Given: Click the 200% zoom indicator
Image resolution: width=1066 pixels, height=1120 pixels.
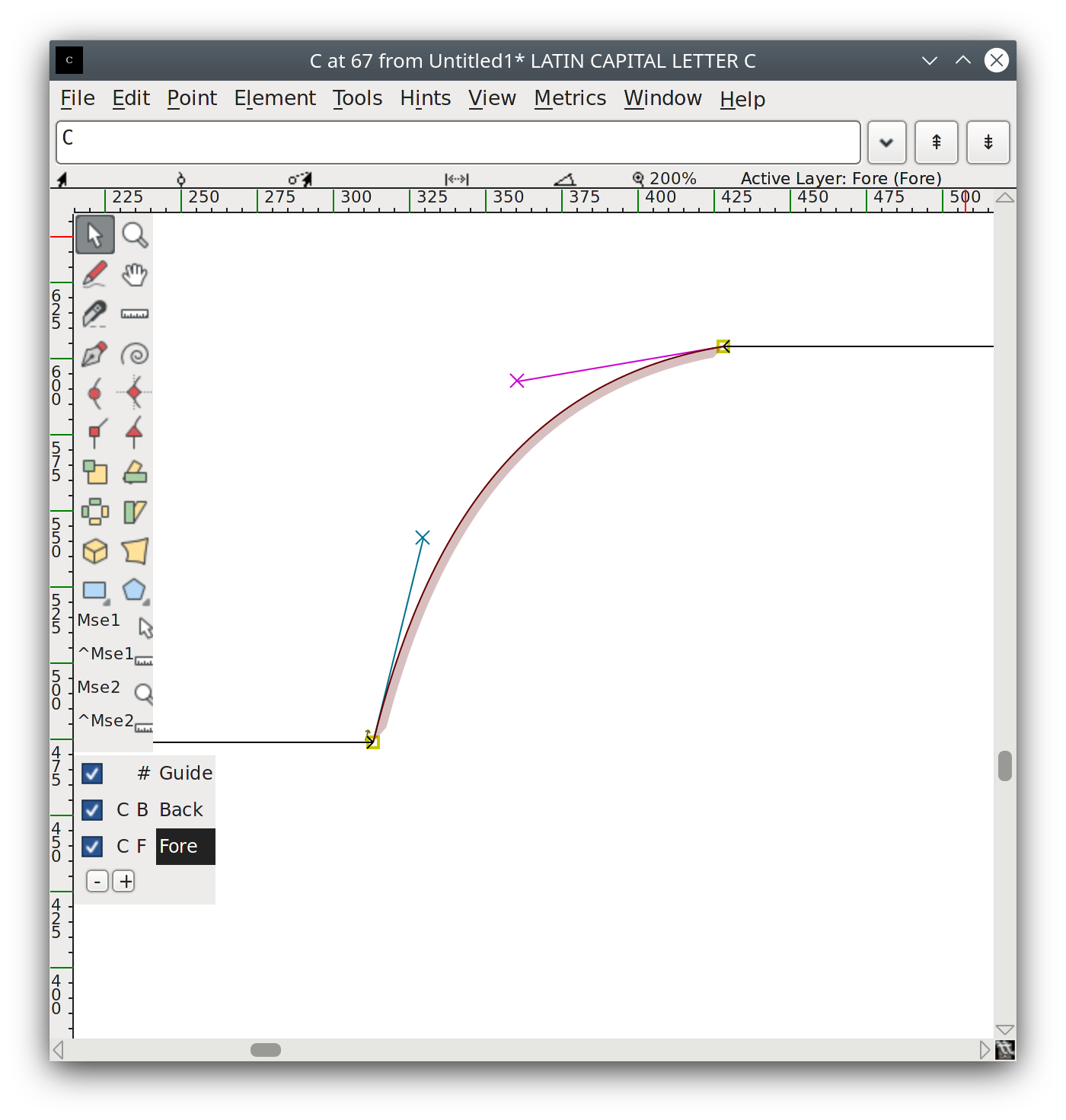Looking at the screenshot, I should (665, 178).
